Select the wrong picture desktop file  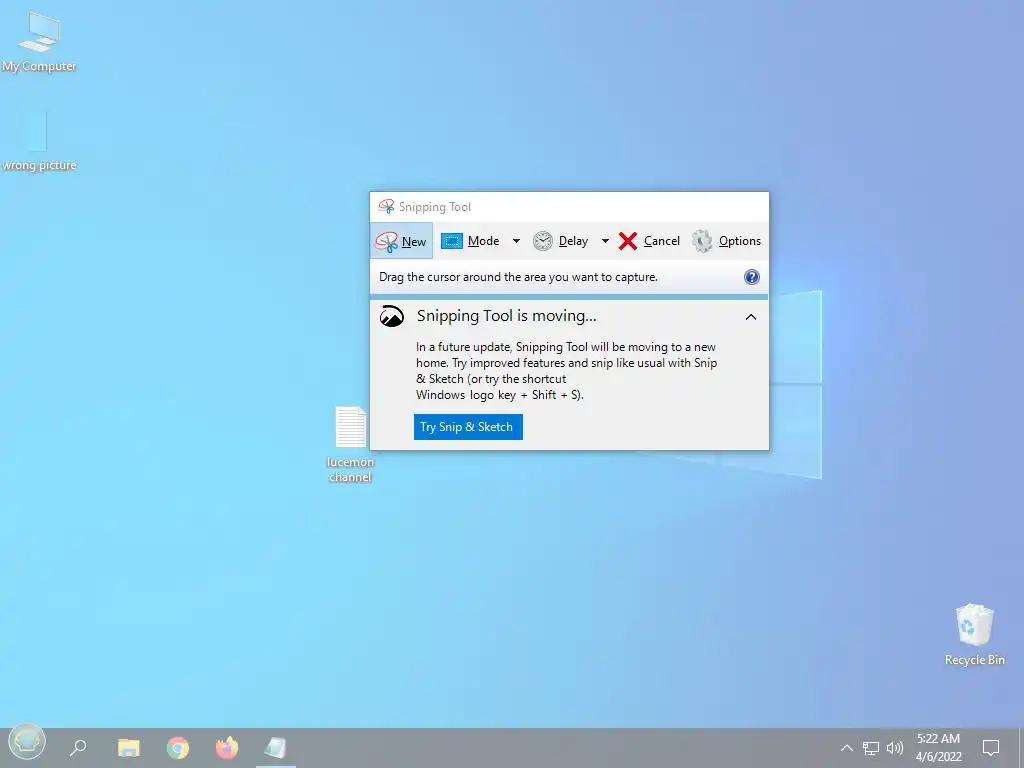point(39,141)
